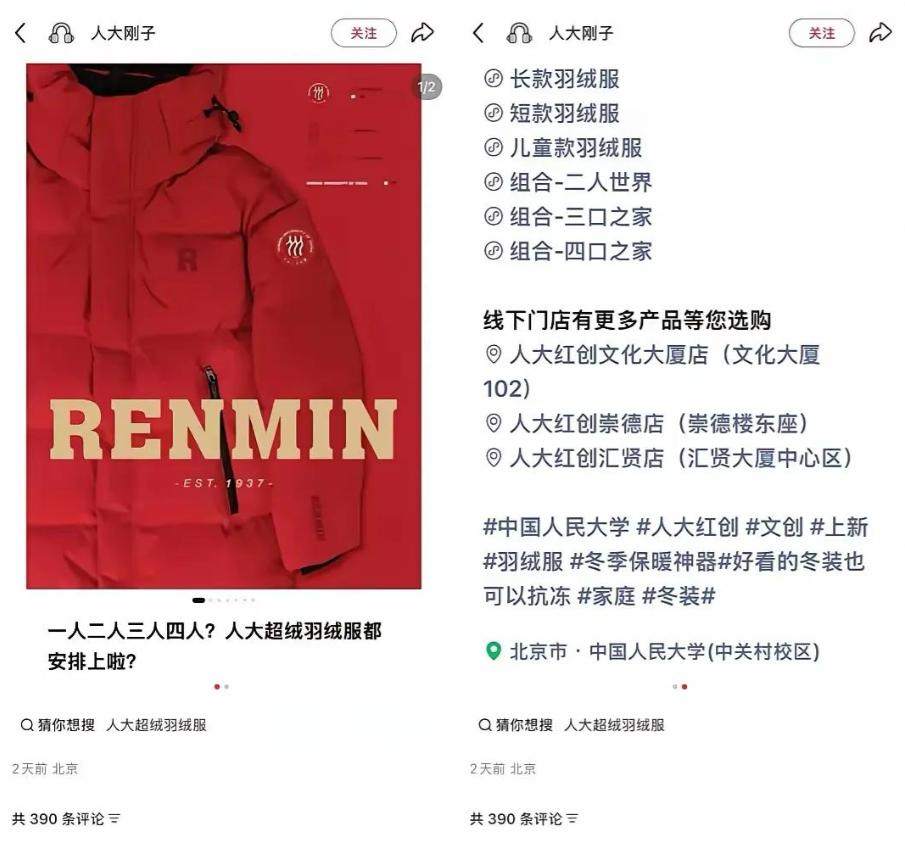Open 人大刚子 headphone avatar on left post
905x848 pixels.
tap(61, 33)
